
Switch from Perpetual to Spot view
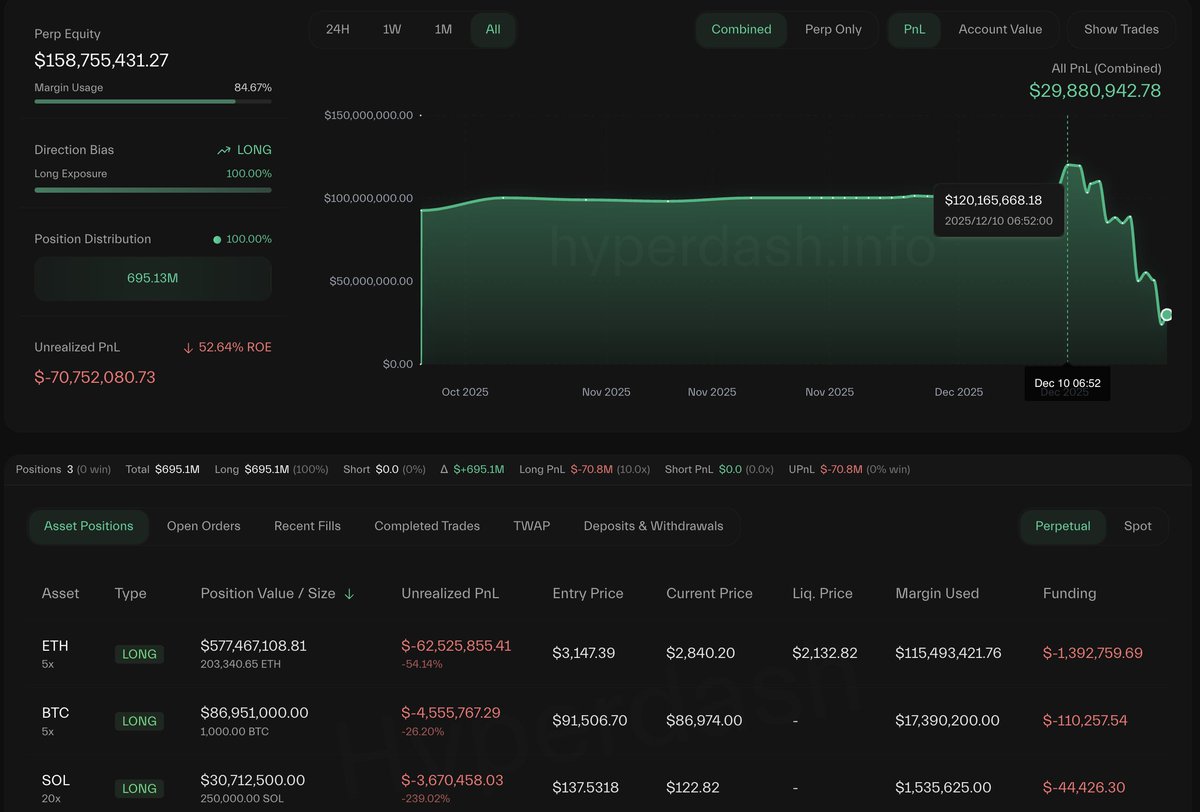pyautogui.click(x=1138, y=525)
